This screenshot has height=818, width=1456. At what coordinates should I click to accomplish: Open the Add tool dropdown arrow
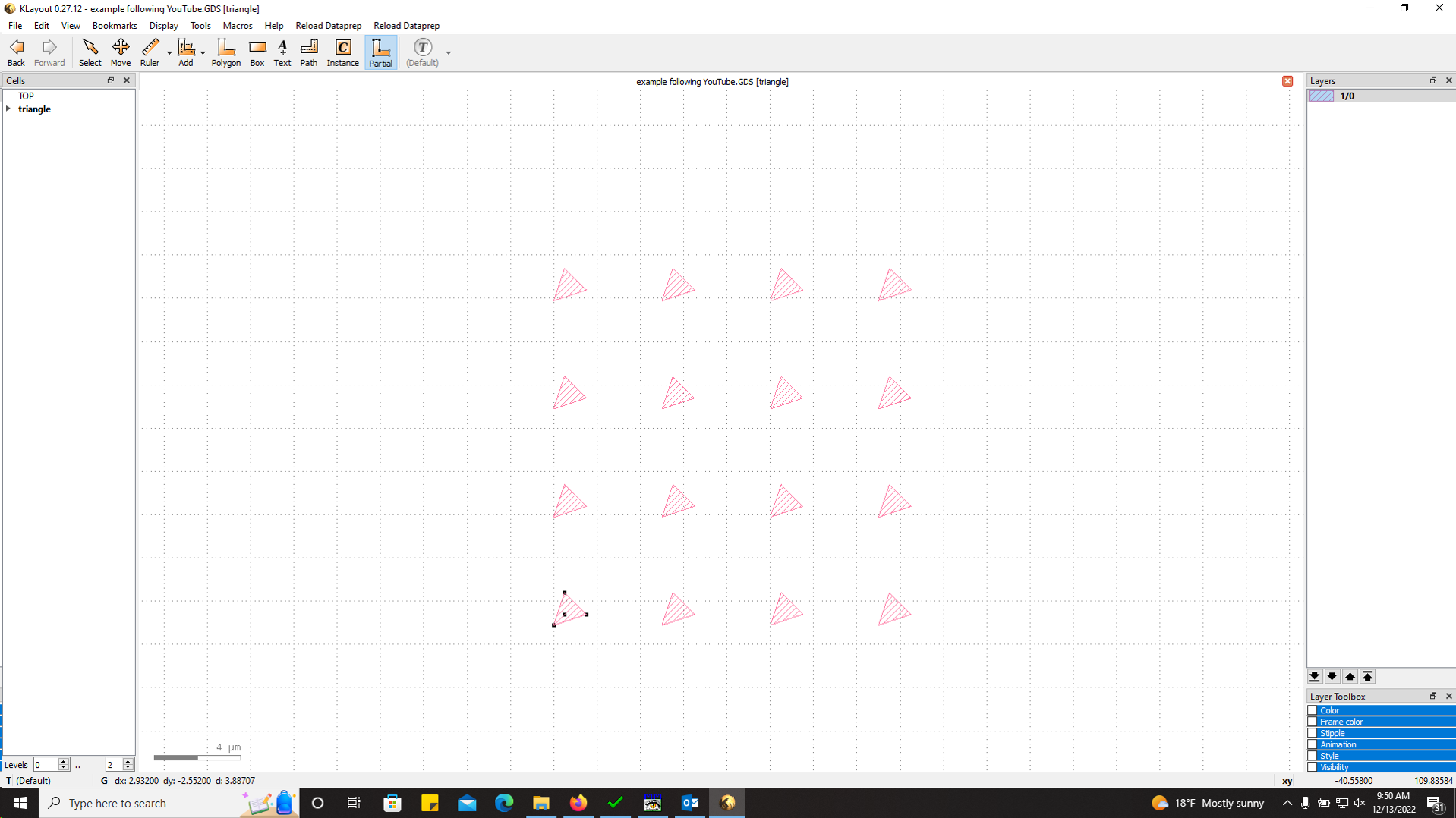click(x=203, y=53)
